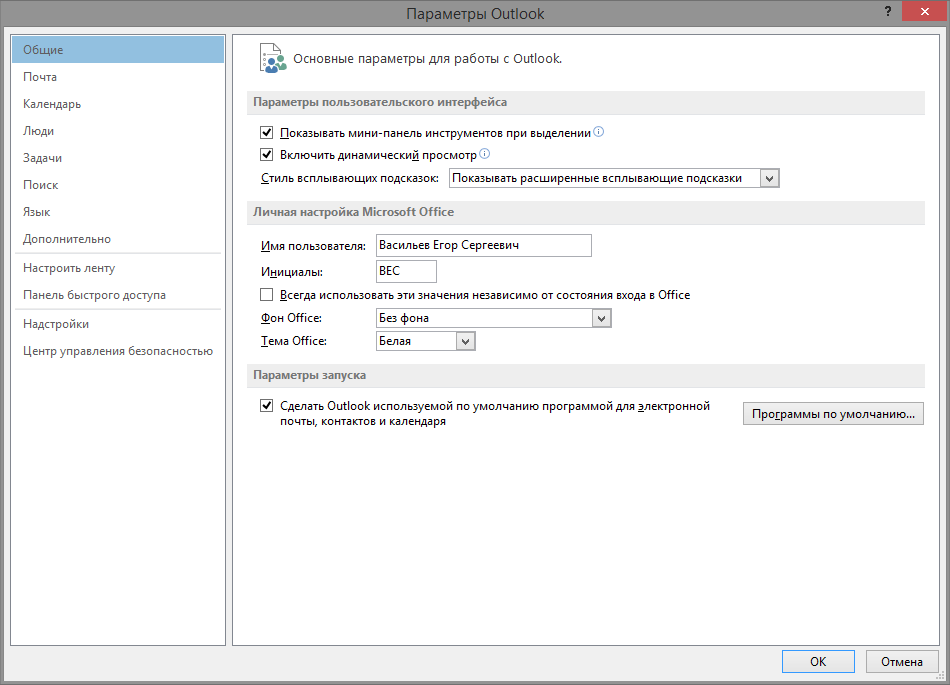Open 'Центр управления безопасностью' category
This screenshot has width=950, height=685.
pyautogui.click(x=118, y=351)
